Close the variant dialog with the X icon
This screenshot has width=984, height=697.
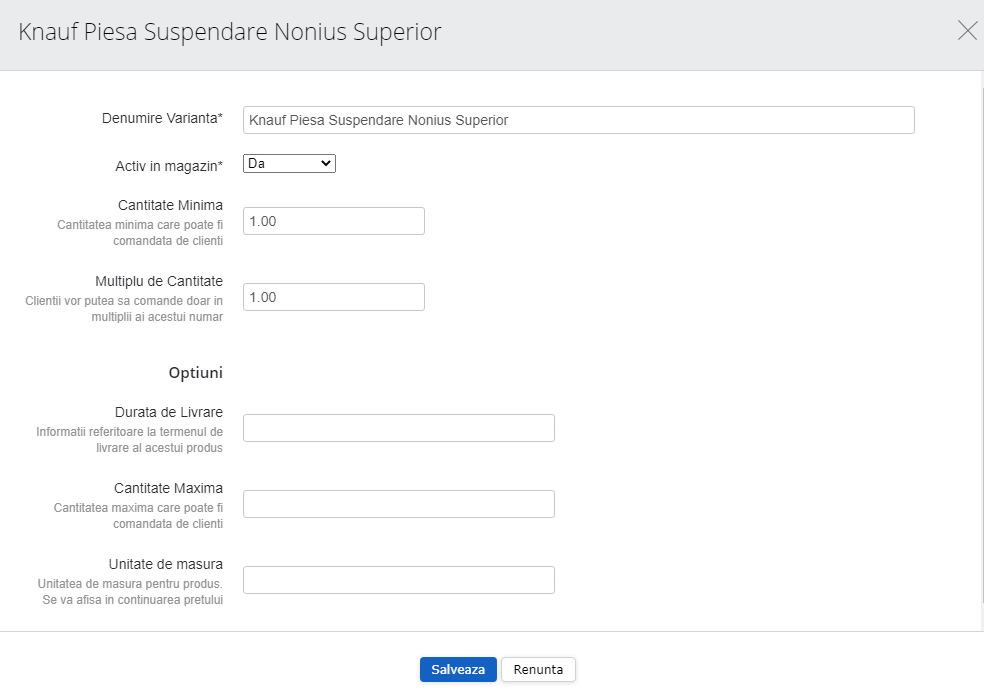pyautogui.click(x=967, y=31)
